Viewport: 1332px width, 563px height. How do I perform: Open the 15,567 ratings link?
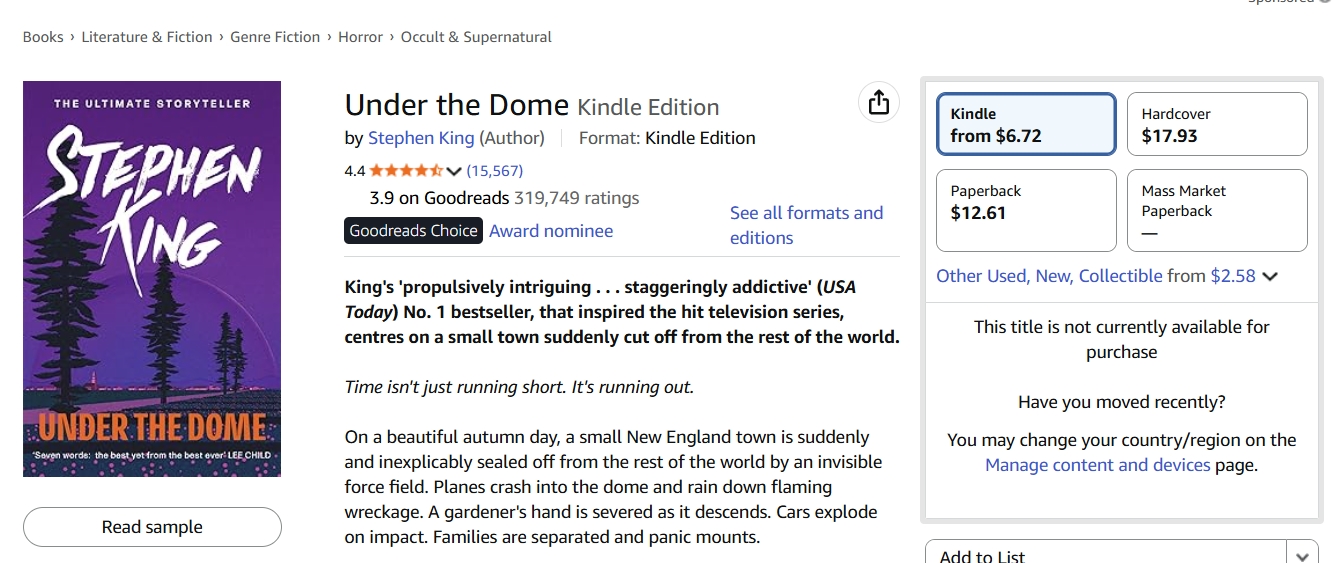click(495, 171)
